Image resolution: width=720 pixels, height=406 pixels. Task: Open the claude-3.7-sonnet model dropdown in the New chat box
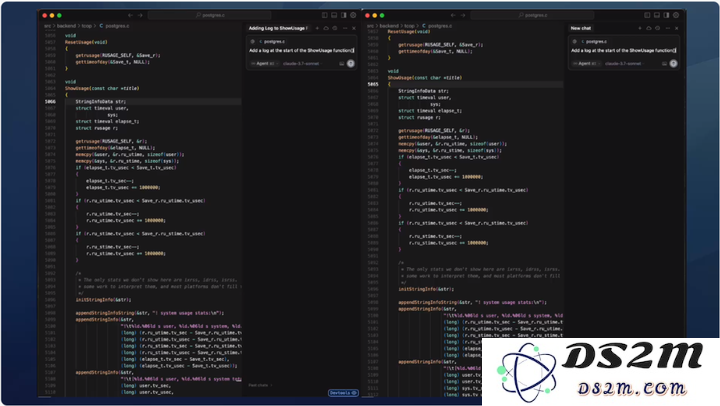624,63
